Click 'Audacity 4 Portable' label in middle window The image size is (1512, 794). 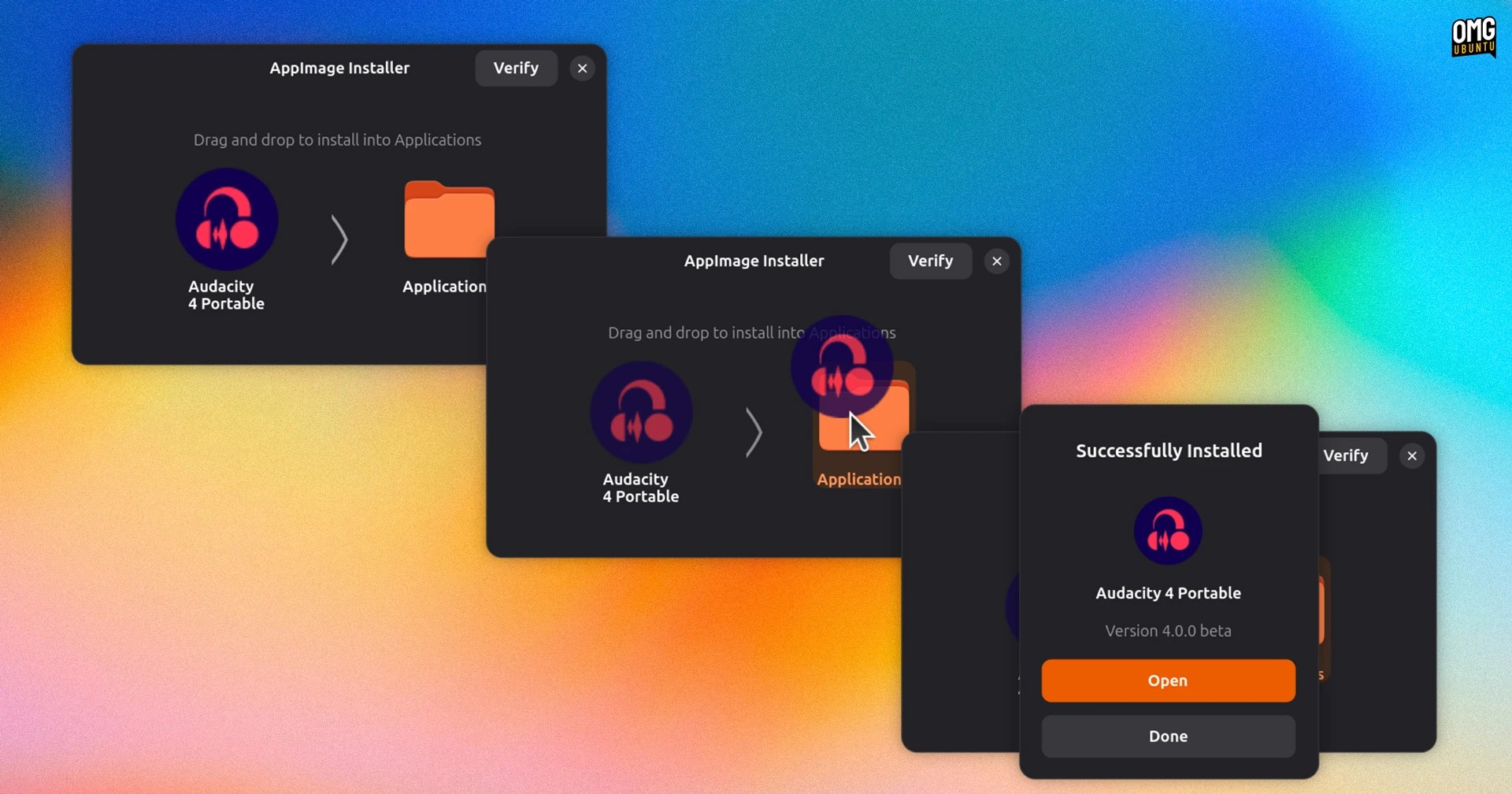[x=640, y=488]
